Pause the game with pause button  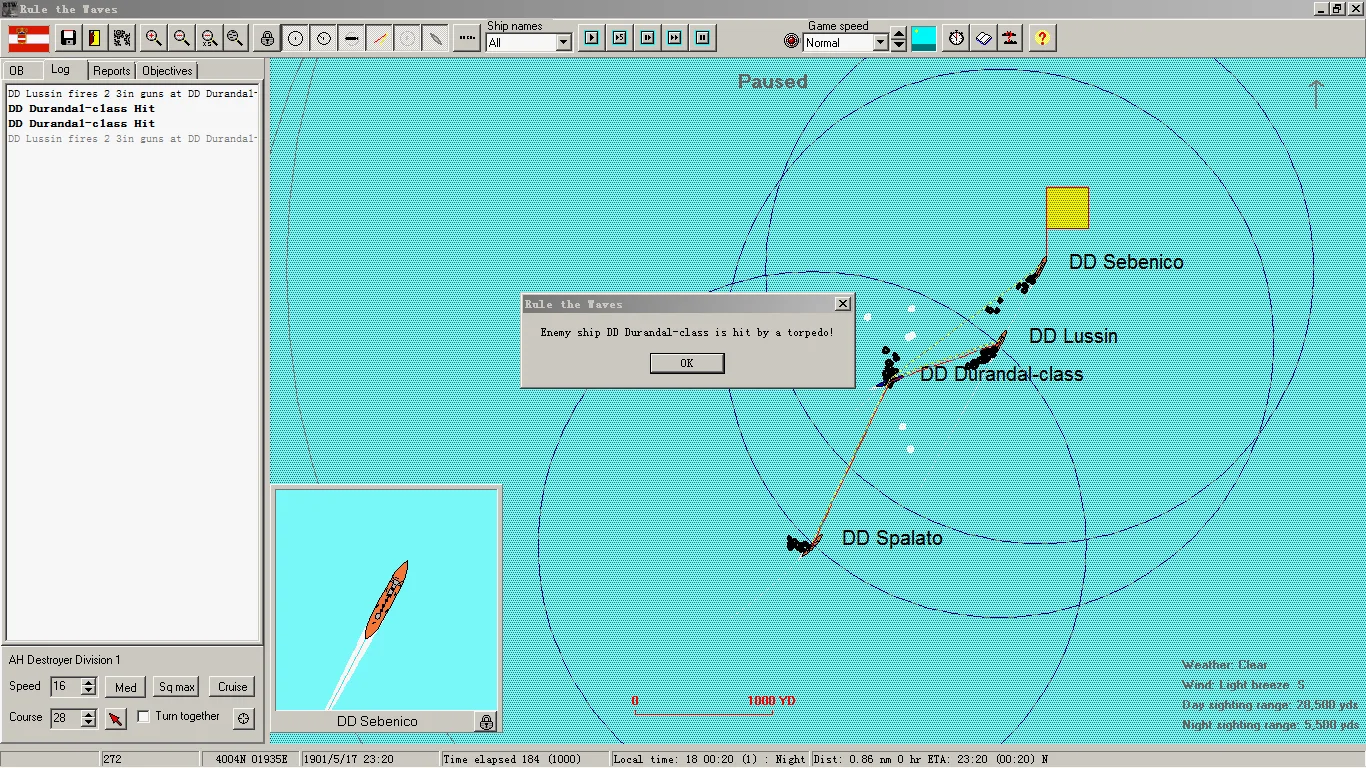tap(703, 38)
